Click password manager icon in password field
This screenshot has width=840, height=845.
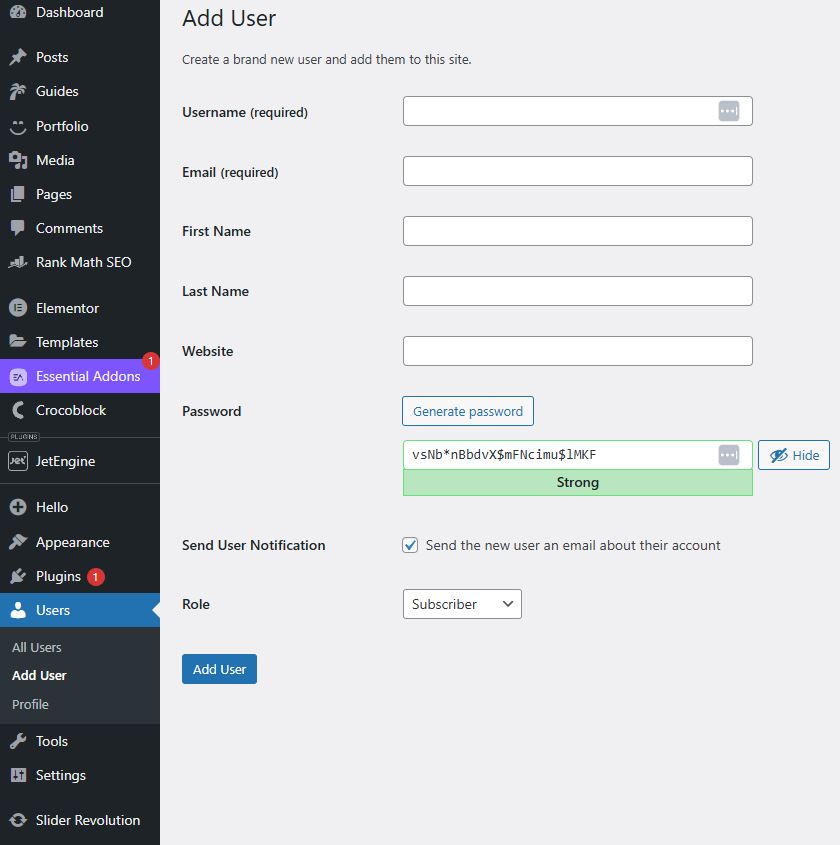tap(728, 455)
